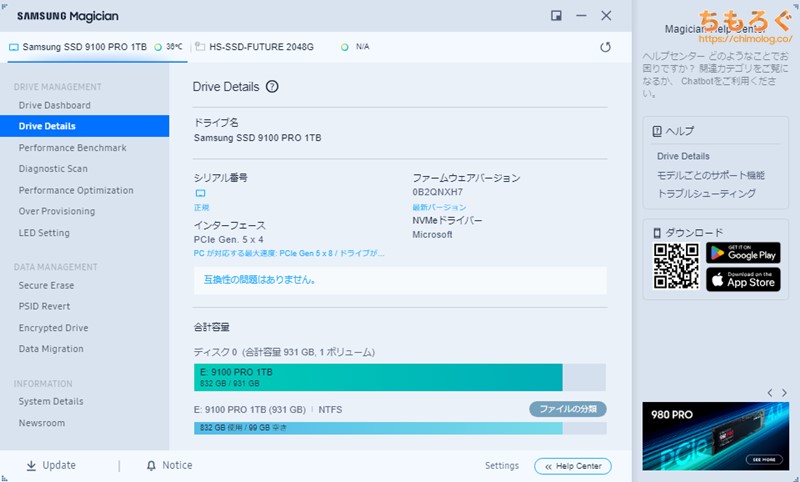The image size is (800, 482).
Task: Click the ダウンロード phone icon
Action: point(657,233)
